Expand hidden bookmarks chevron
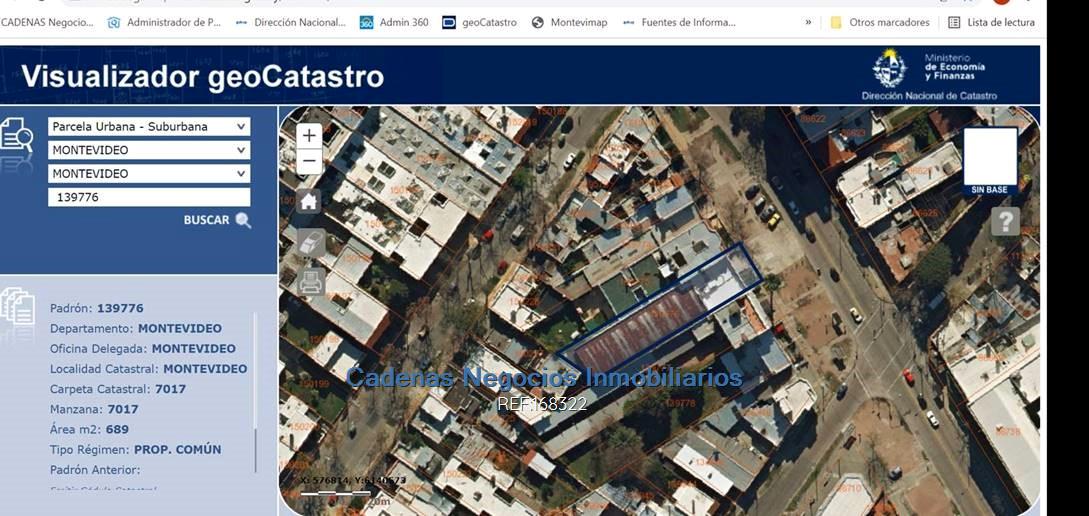Image resolution: width=1089 pixels, height=516 pixels. (x=808, y=22)
